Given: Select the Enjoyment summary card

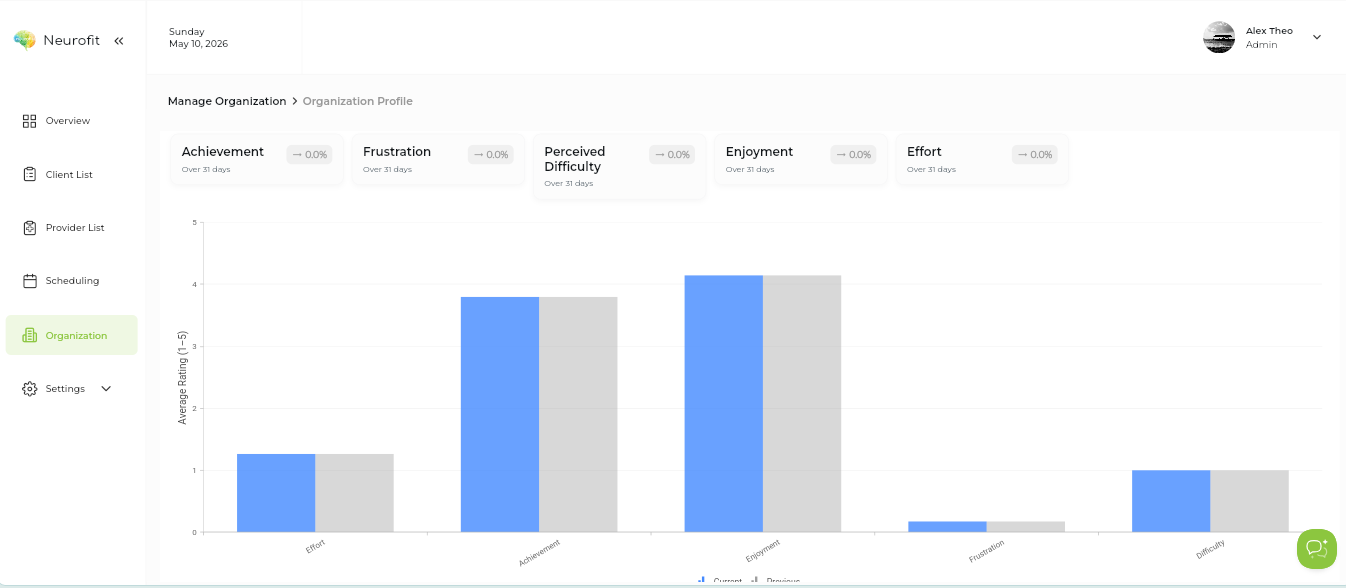Looking at the screenshot, I should [800, 159].
